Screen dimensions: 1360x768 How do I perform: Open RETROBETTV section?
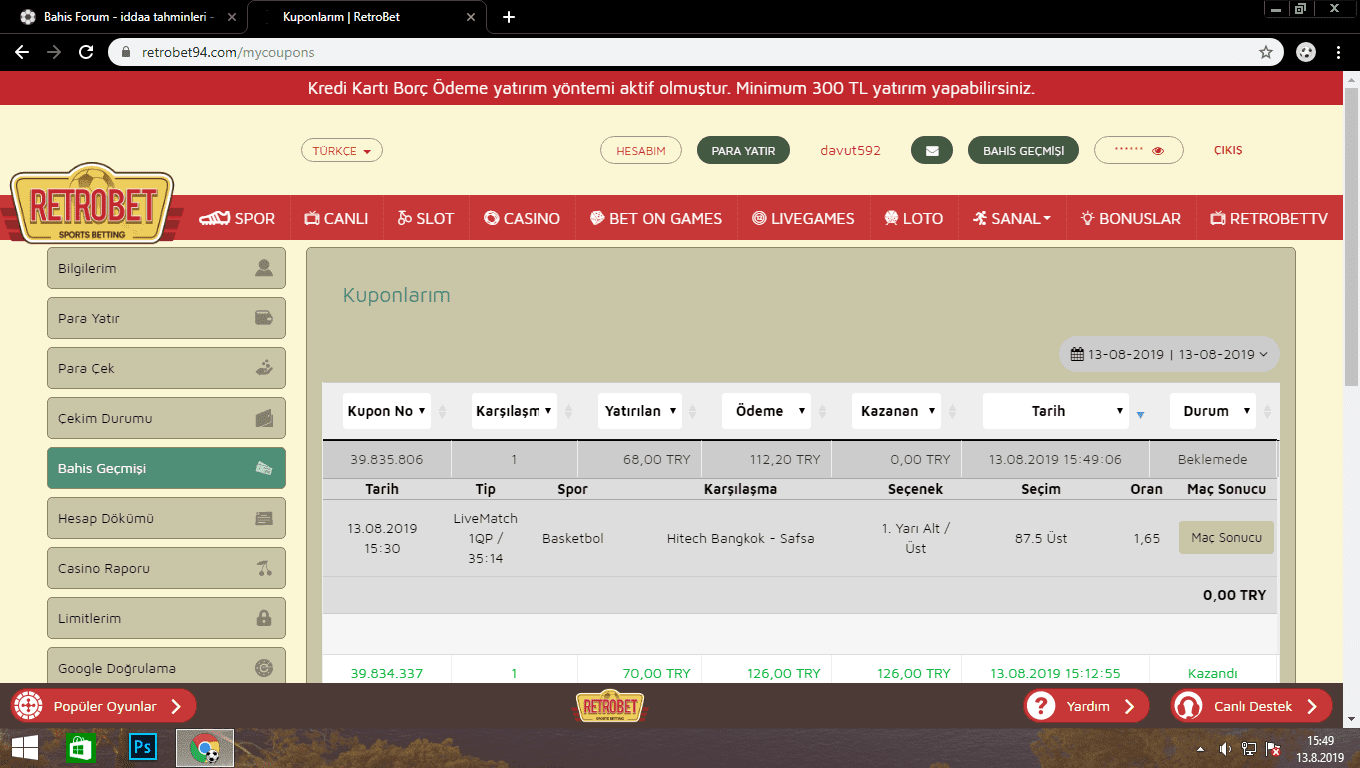(1269, 218)
